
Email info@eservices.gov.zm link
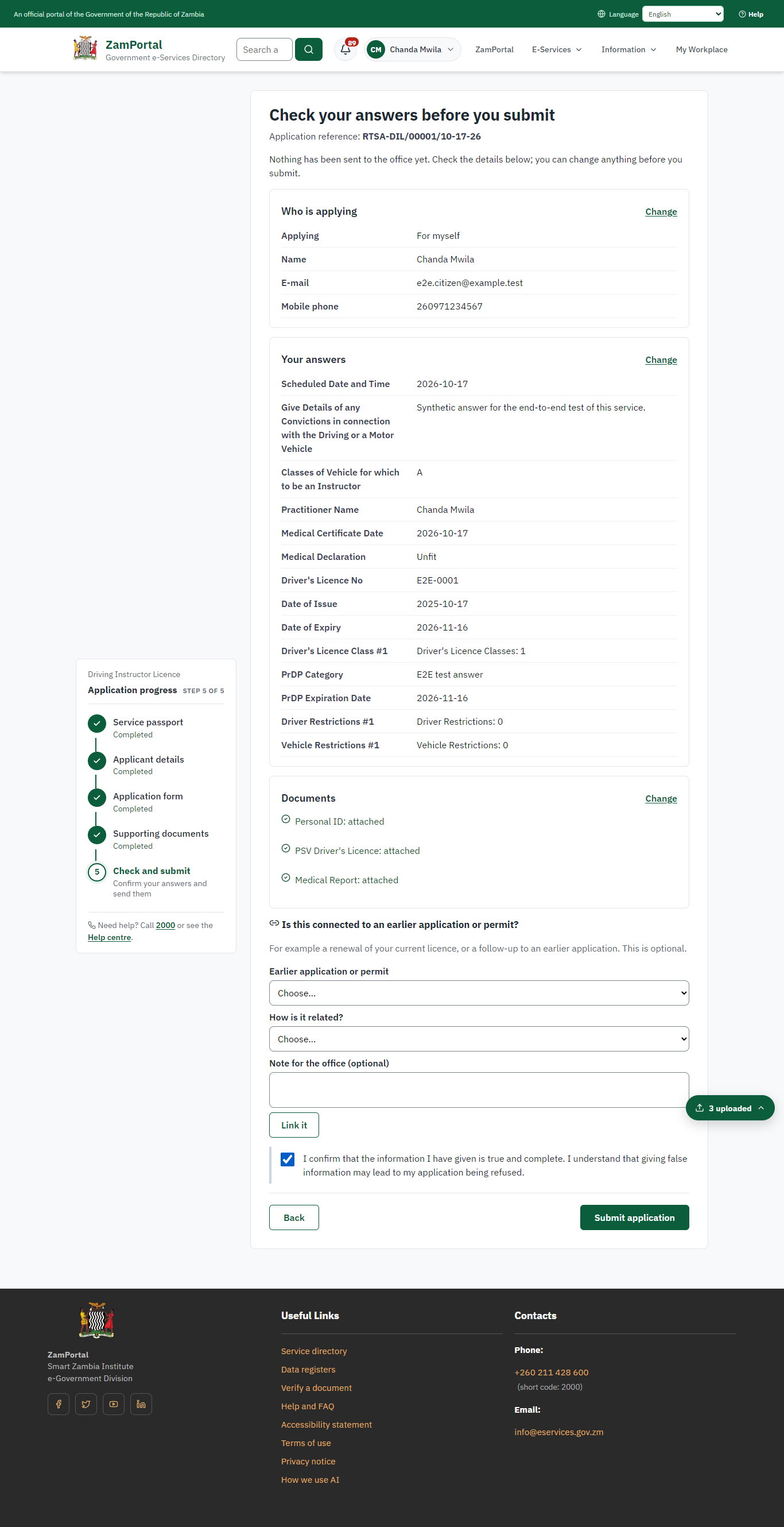(559, 1432)
